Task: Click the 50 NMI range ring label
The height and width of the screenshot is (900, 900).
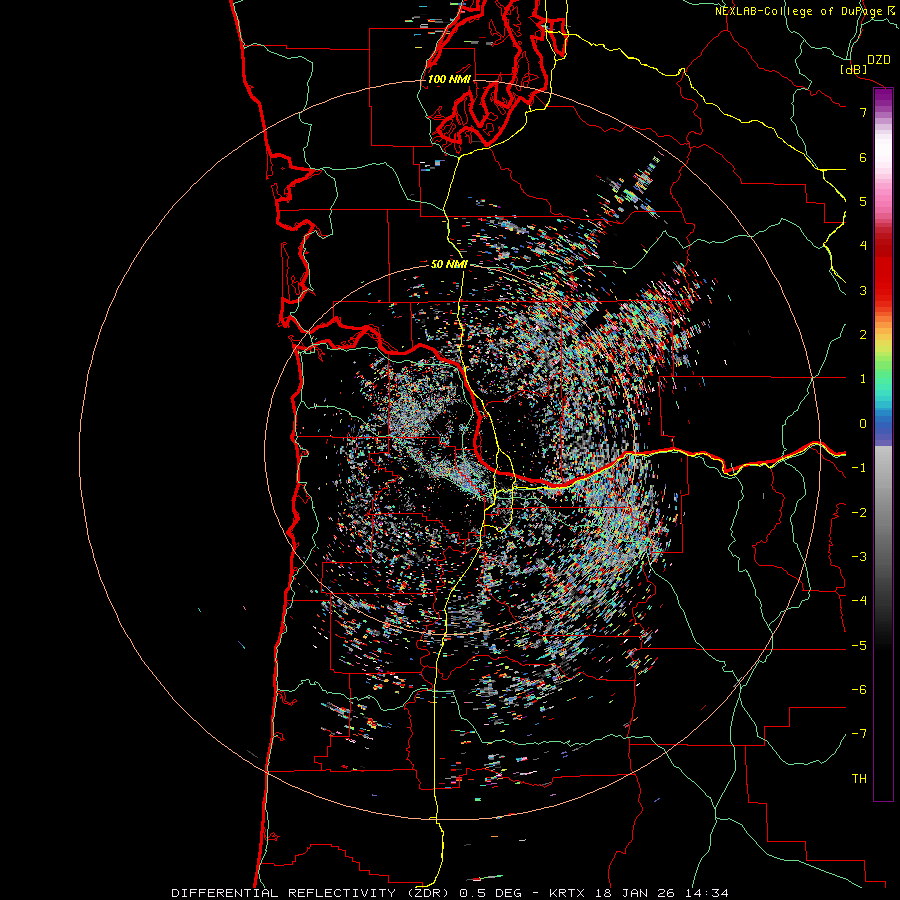Action: coord(449,264)
